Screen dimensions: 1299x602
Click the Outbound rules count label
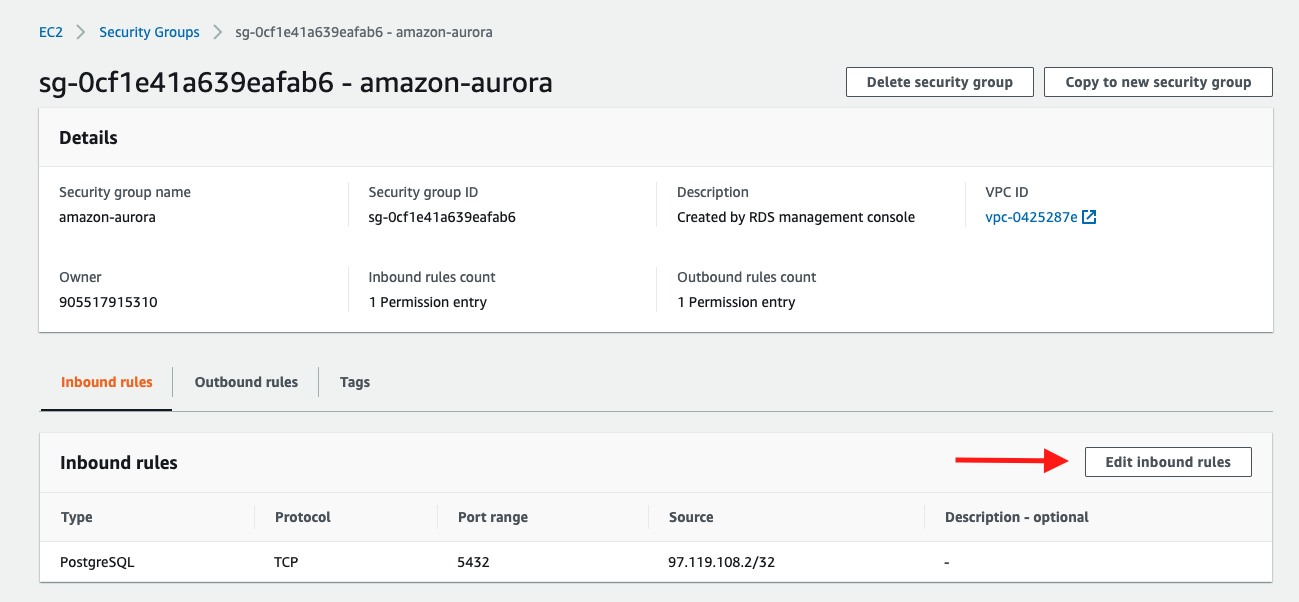click(x=747, y=277)
